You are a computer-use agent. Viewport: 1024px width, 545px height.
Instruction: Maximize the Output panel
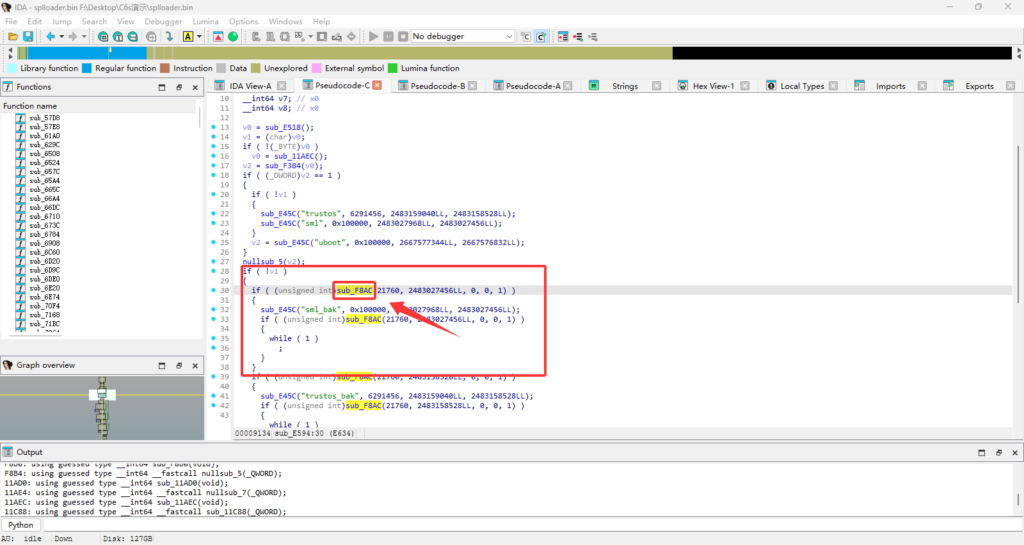[x=982, y=452]
